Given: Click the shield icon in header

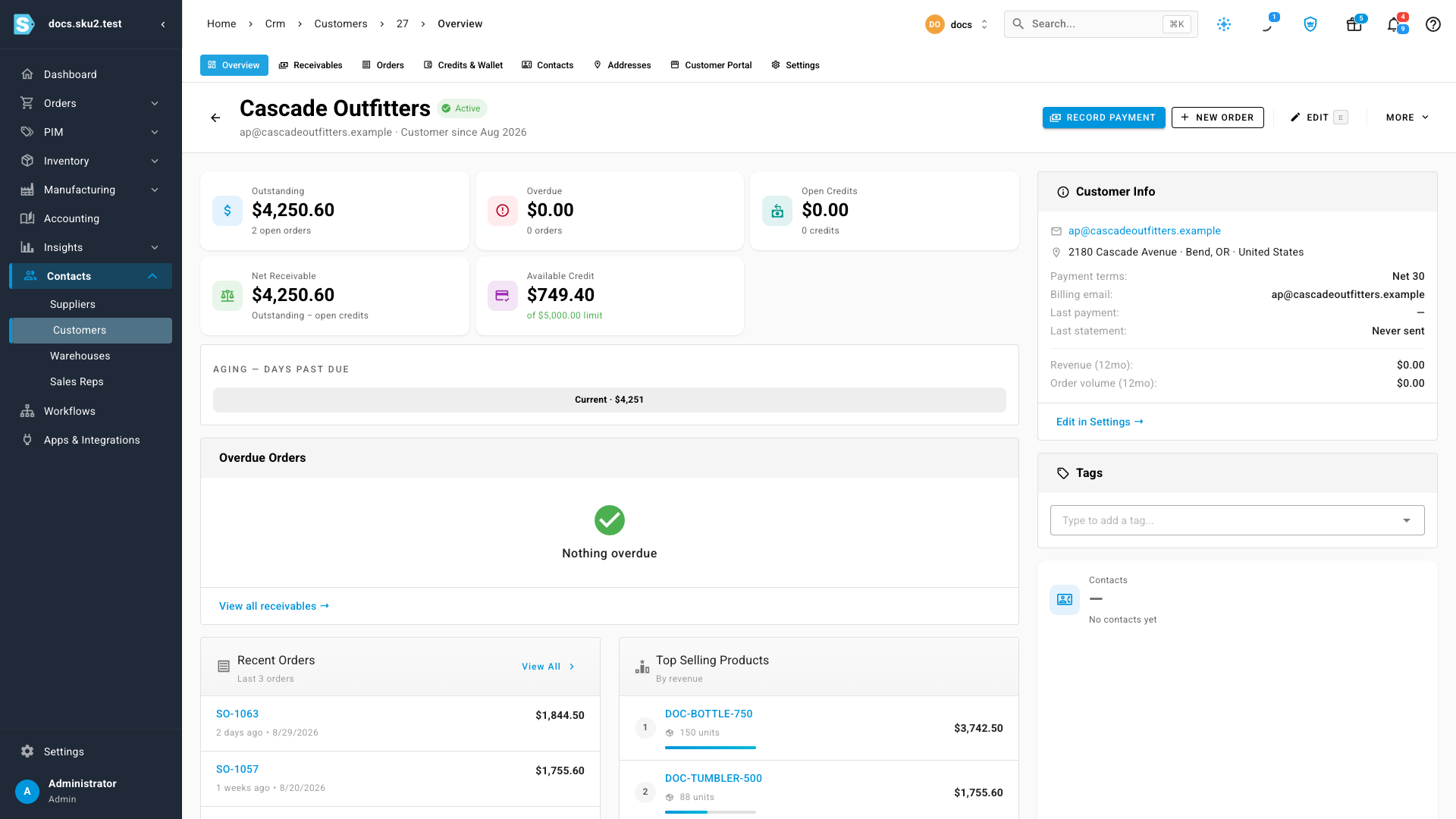Looking at the screenshot, I should (1310, 24).
